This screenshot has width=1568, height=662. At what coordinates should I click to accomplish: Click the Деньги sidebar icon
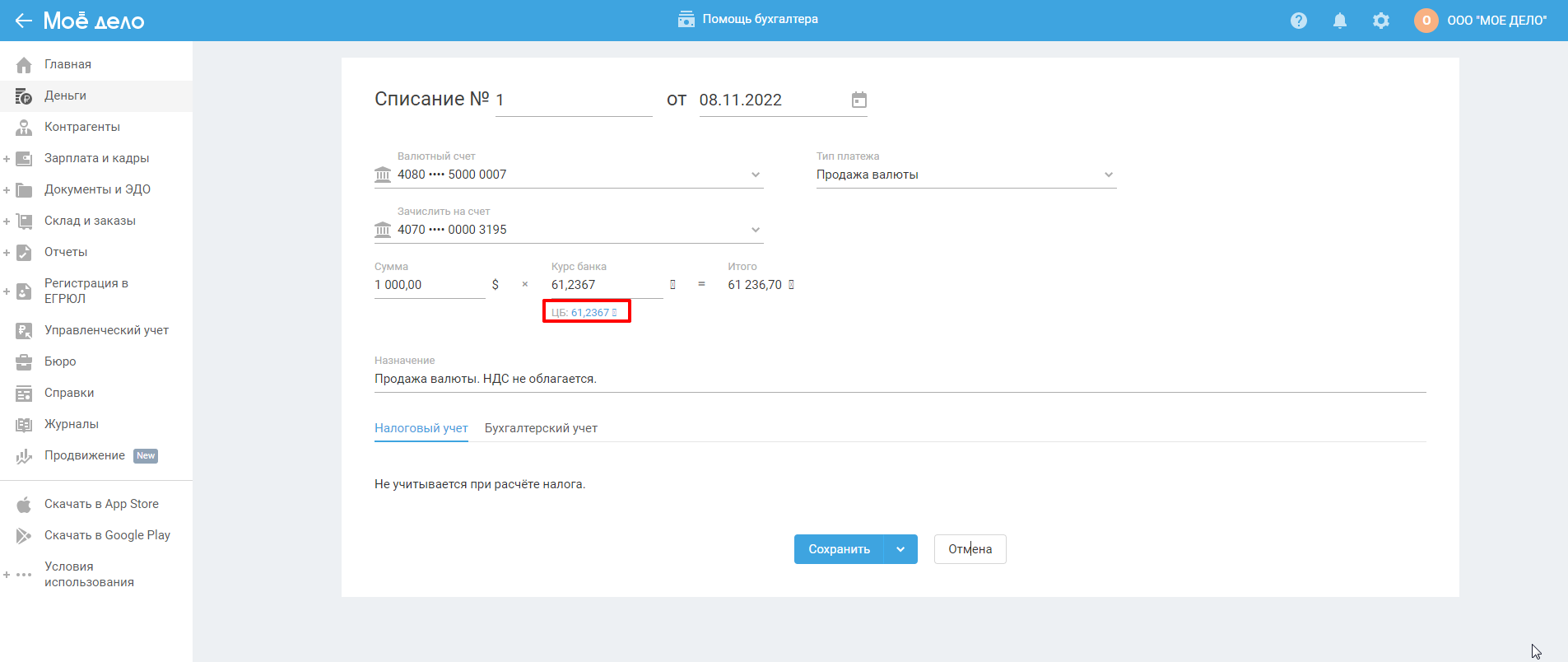pyautogui.click(x=24, y=96)
